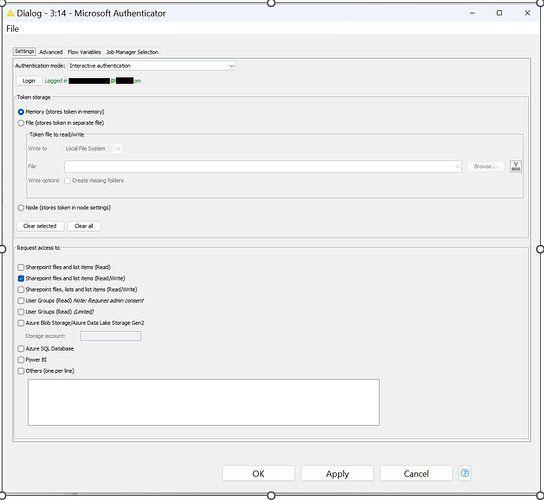
Task: Enable Others (one per line) checkbox
Action: [21, 371]
